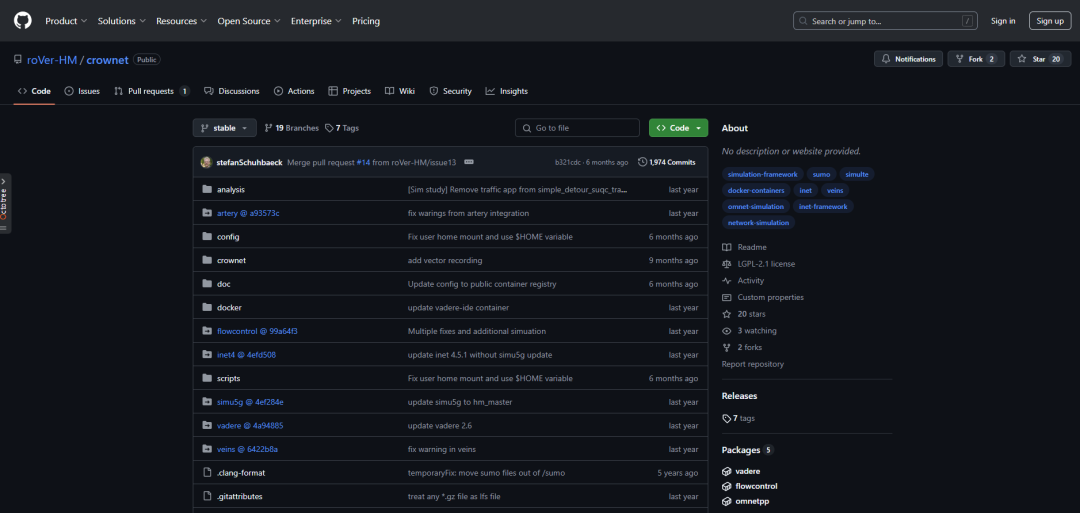Viewport: 1080px width, 513px height.
Task: Click the artery submodule folder icon
Action: pos(207,213)
